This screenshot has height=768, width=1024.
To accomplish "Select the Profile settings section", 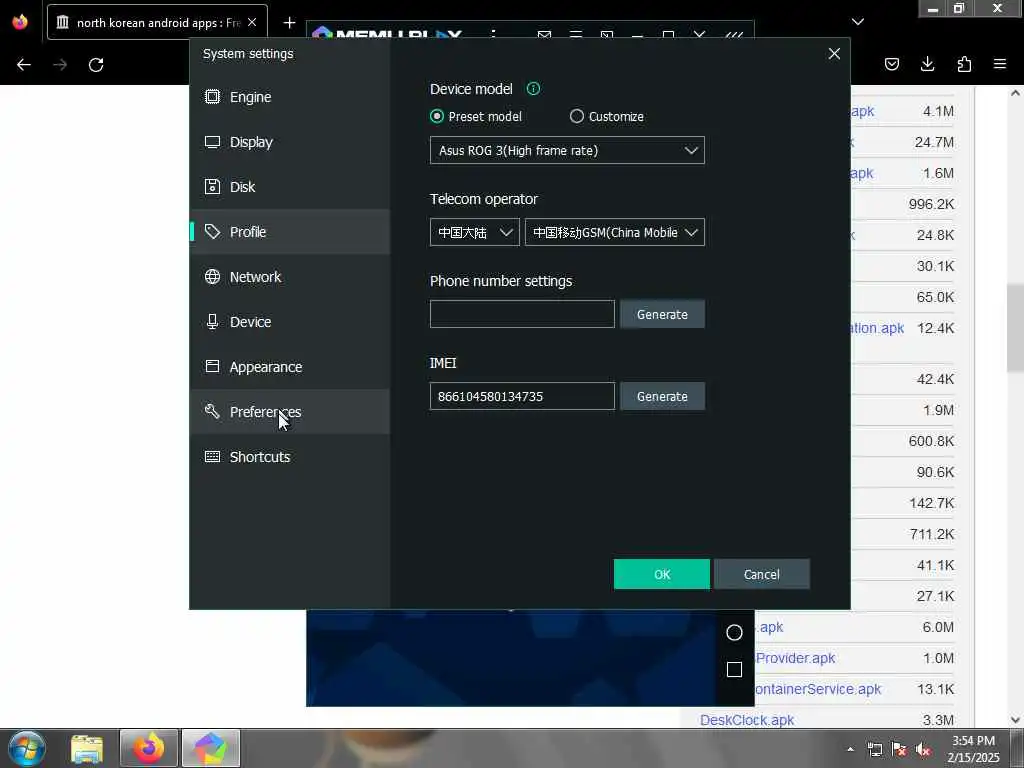I will click(290, 232).
